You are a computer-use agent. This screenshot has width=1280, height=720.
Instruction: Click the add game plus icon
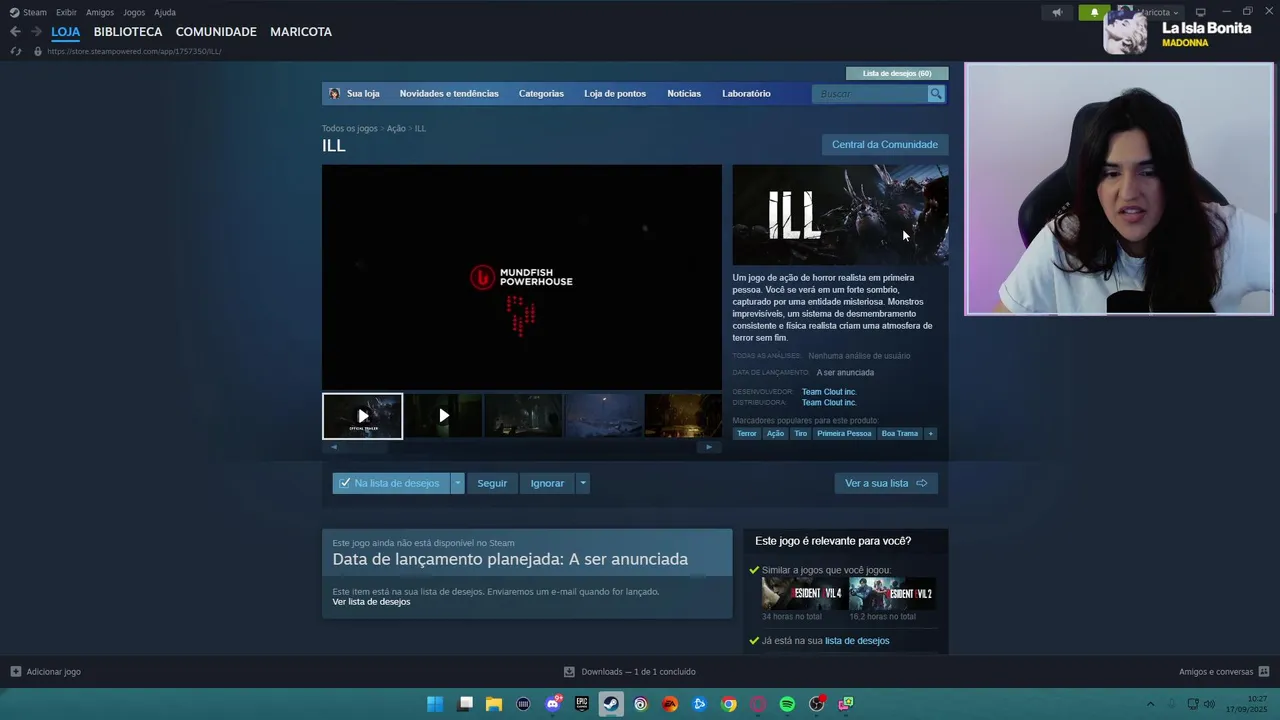pyautogui.click(x=15, y=672)
